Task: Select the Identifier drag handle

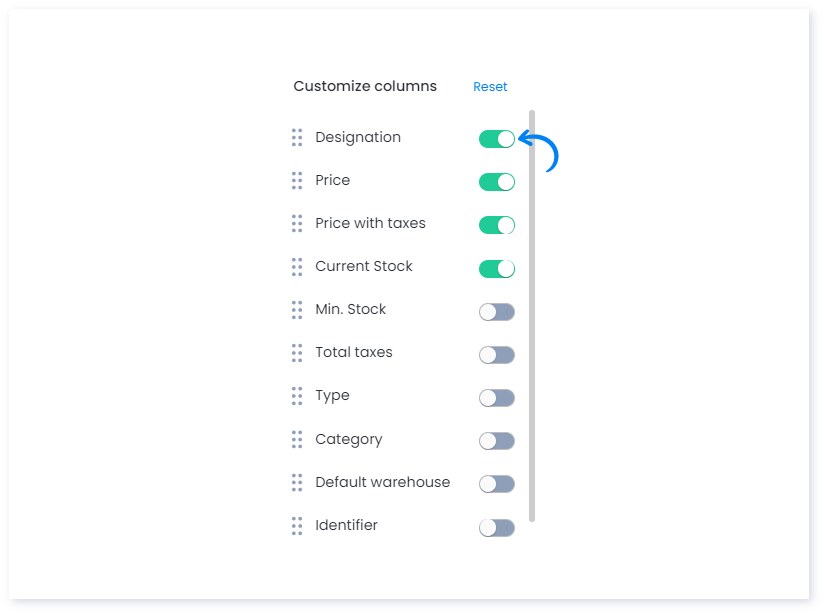Action: (296, 525)
